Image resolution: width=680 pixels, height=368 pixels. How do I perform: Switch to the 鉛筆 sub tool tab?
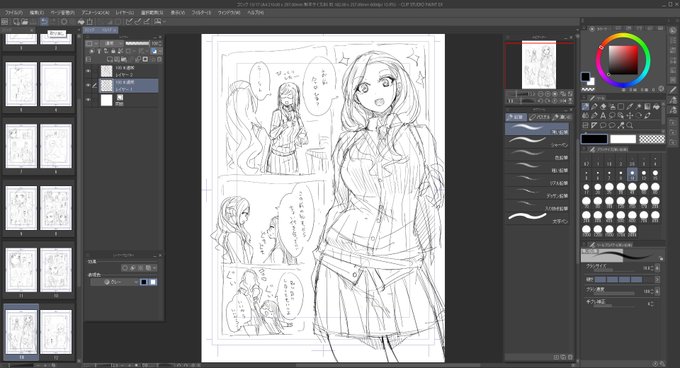(516, 117)
